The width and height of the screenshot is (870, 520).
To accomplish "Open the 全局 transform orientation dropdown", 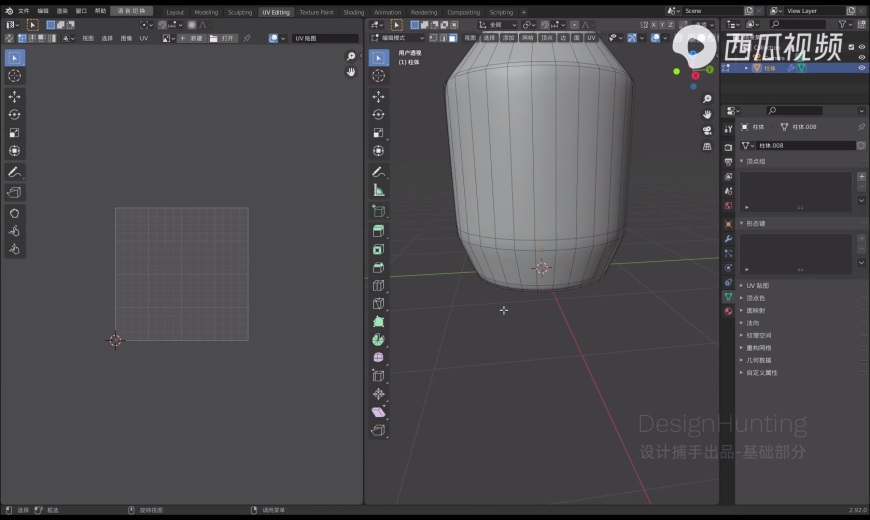I will point(497,24).
